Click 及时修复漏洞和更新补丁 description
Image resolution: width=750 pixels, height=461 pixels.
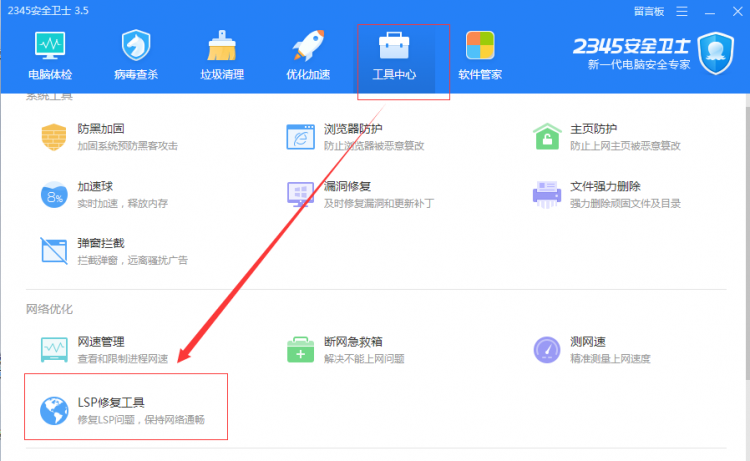[x=379, y=203]
